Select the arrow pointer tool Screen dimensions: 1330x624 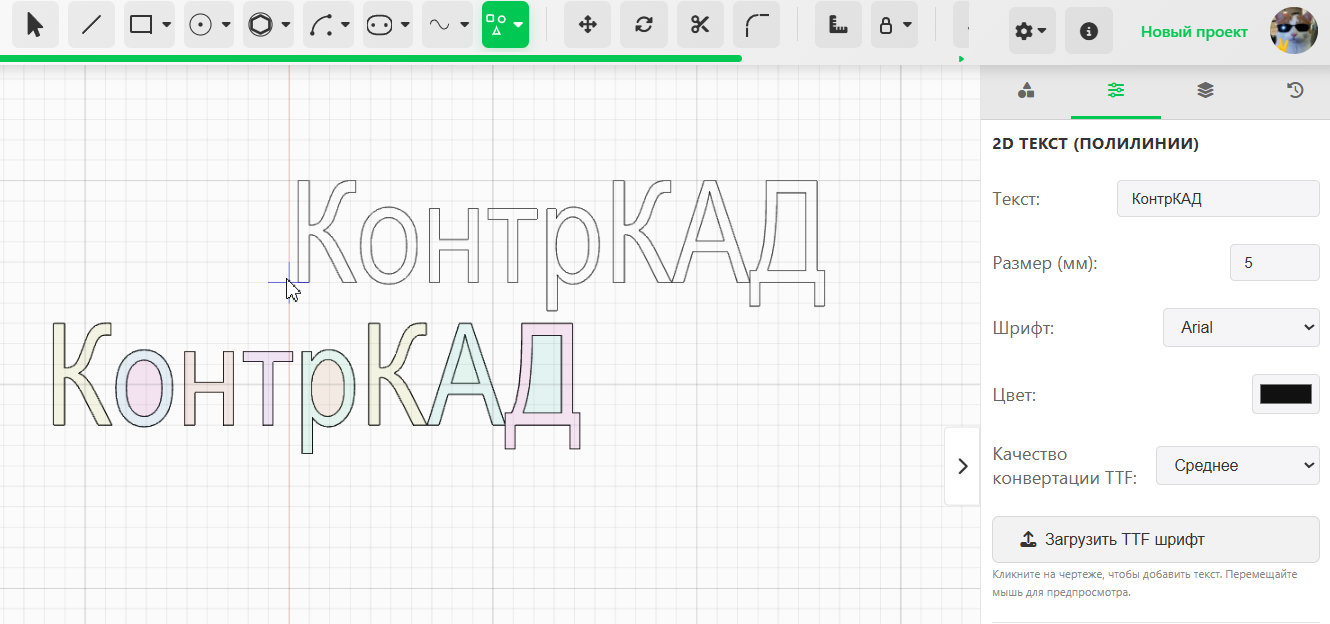(x=35, y=25)
